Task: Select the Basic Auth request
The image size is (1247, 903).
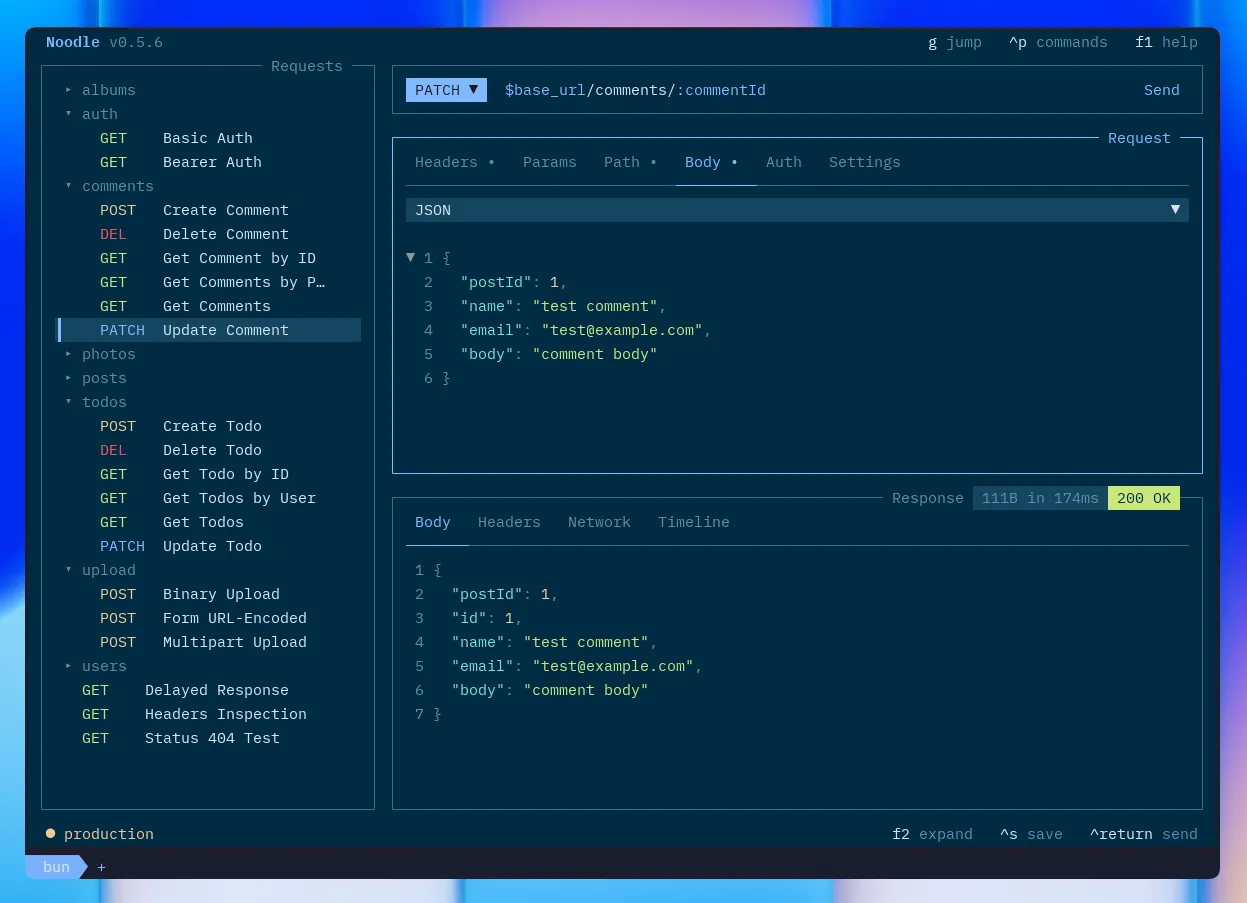Action: [208, 138]
